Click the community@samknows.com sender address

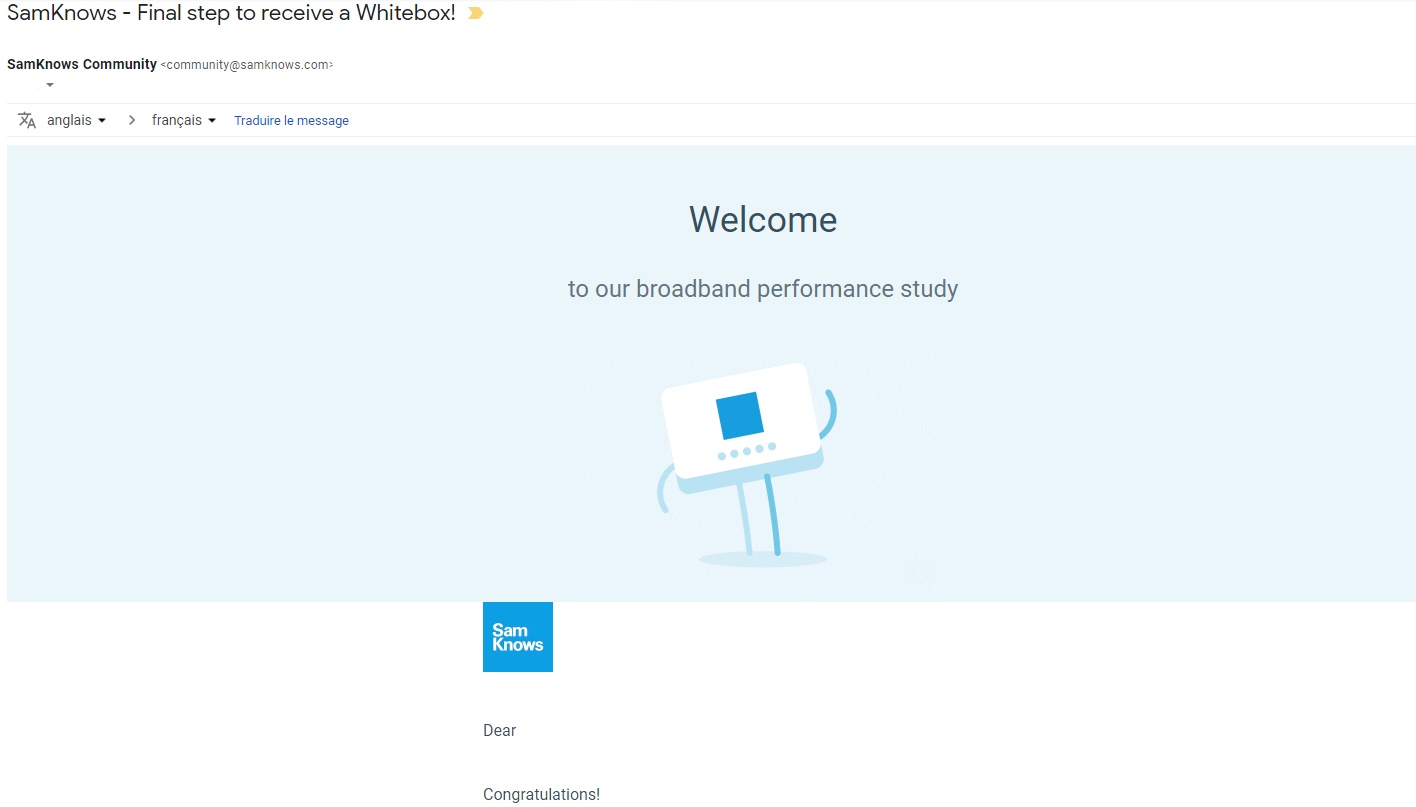pos(247,65)
